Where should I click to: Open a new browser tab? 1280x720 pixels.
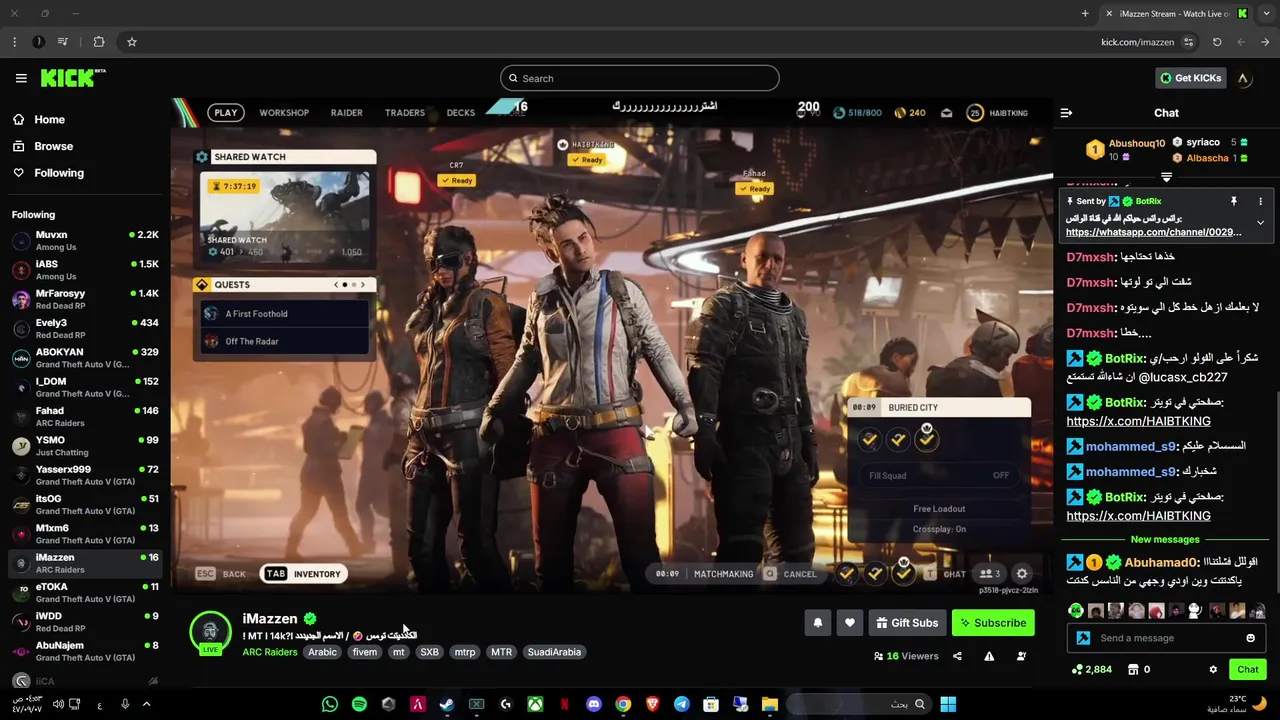pos(1085,13)
